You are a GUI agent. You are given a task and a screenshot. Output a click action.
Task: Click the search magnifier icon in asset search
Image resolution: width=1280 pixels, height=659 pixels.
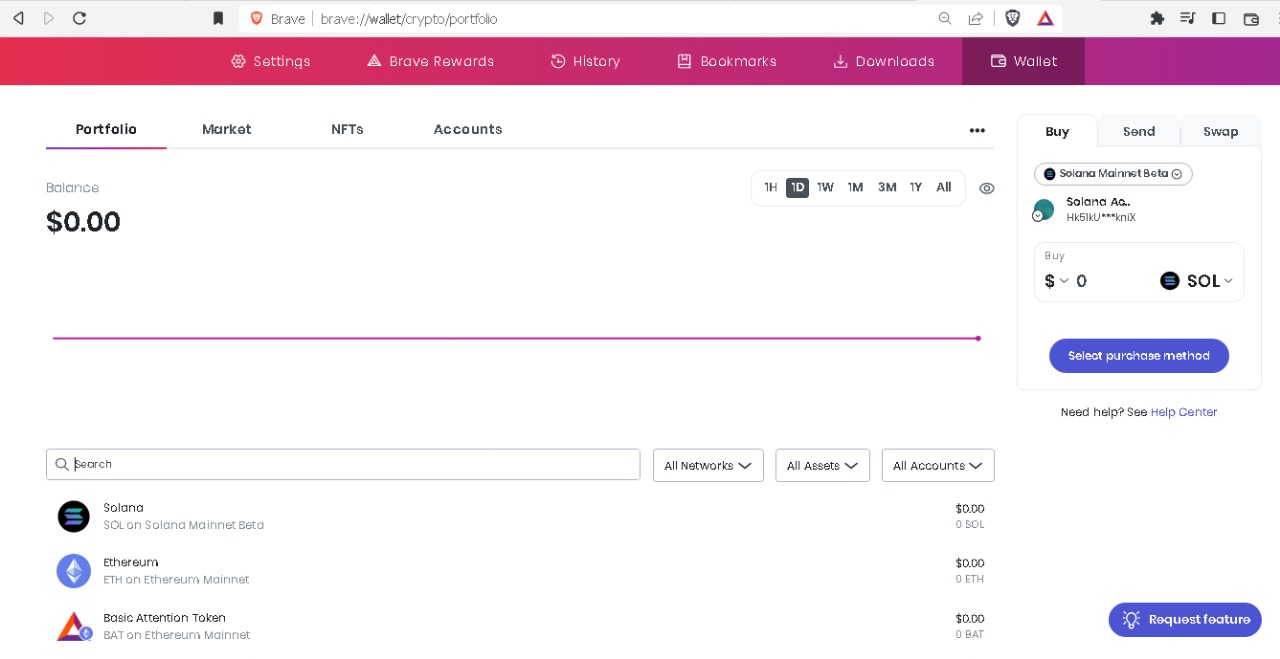[62, 464]
